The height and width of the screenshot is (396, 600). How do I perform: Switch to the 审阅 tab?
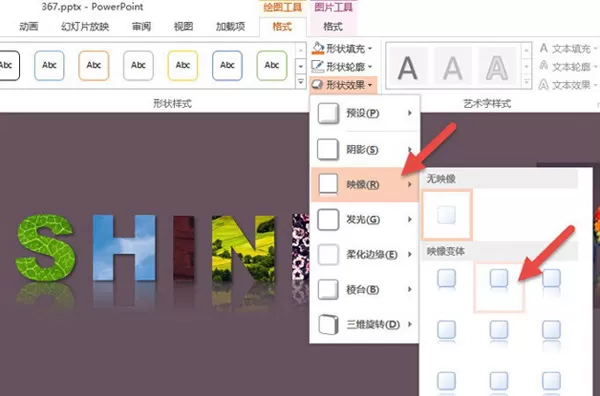[x=141, y=26]
